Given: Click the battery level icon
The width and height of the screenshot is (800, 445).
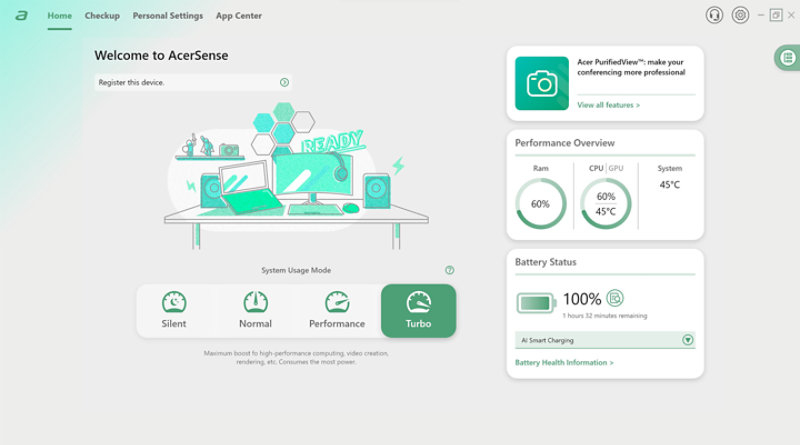Looking at the screenshot, I should 536,303.
